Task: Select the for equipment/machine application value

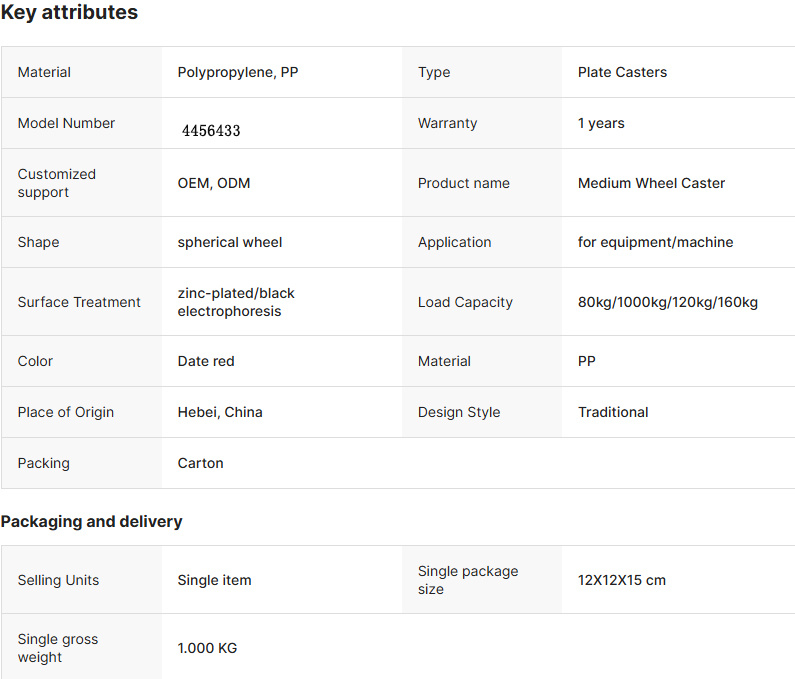Action: [x=655, y=242]
